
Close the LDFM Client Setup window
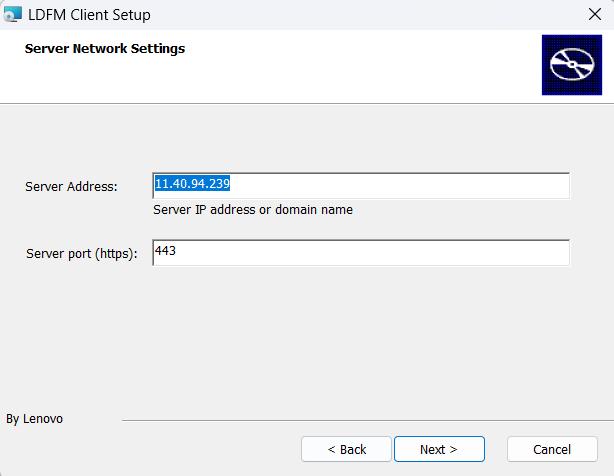(x=594, y=15)
